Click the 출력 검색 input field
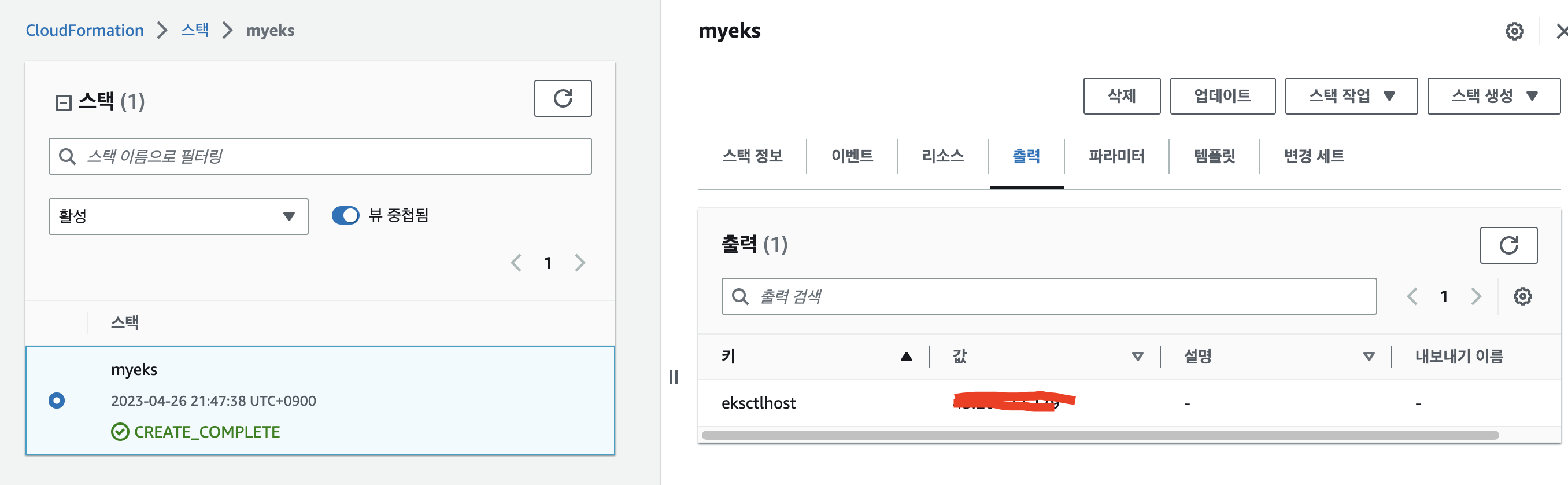1568x485 pixels. (x=1049, y=297)
